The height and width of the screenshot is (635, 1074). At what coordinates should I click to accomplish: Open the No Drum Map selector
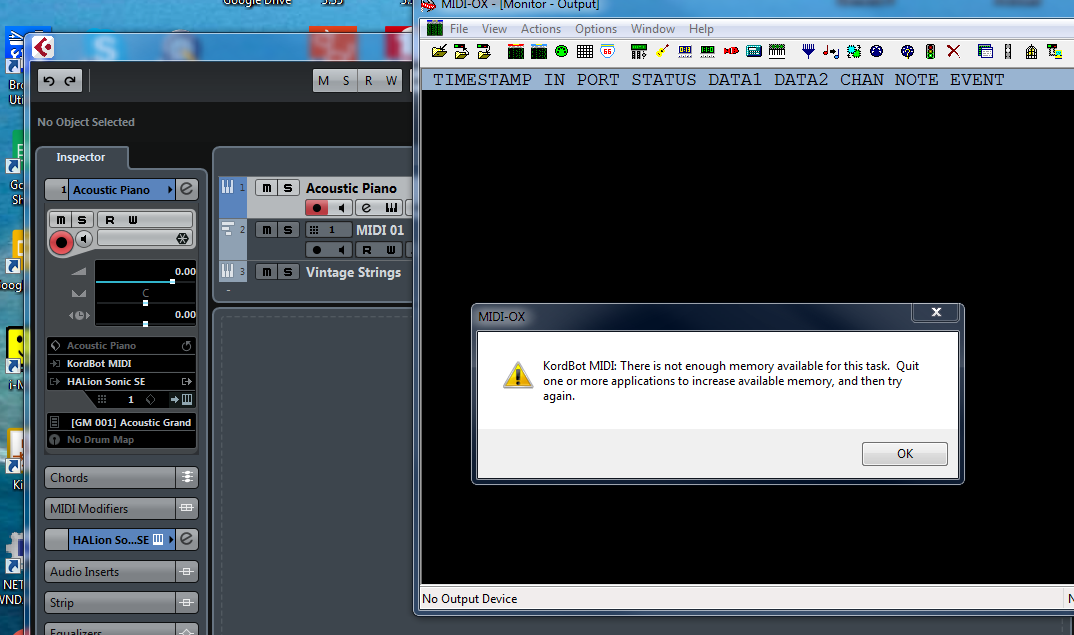[x=121, y=440]
